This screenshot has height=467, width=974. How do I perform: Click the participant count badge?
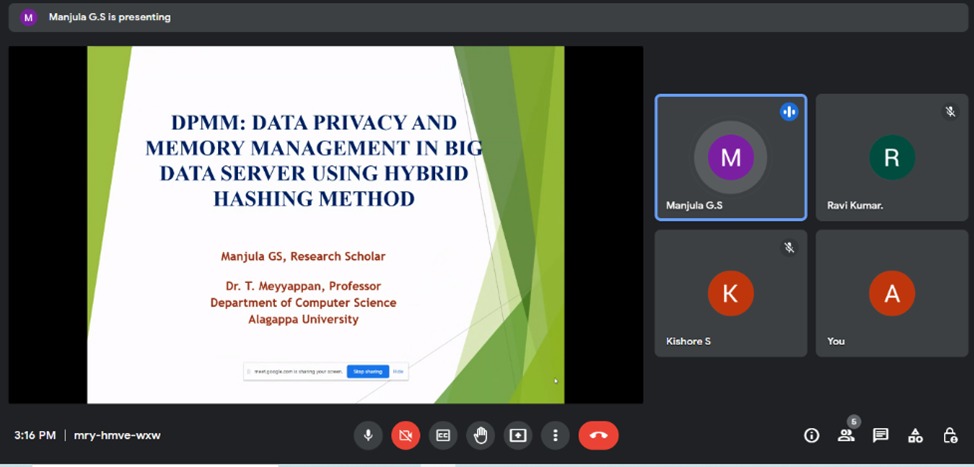854,422
